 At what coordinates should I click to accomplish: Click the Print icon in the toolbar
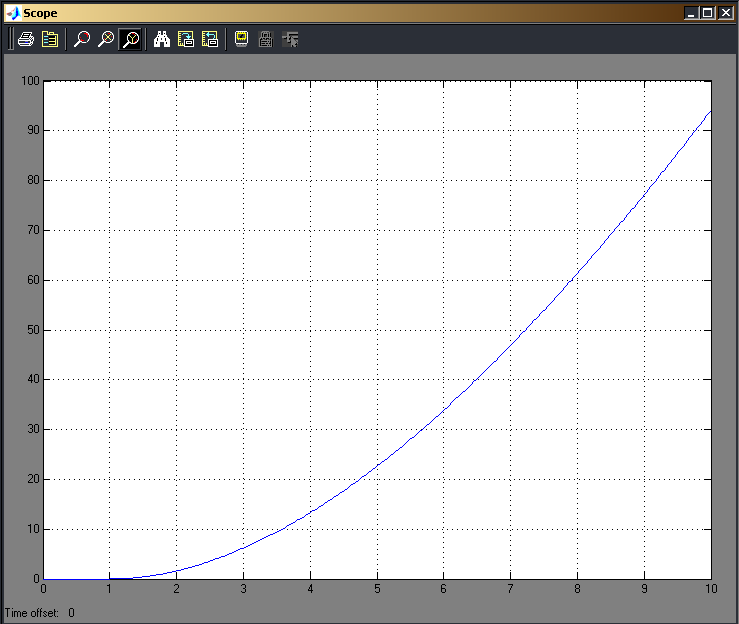[26, 39]
